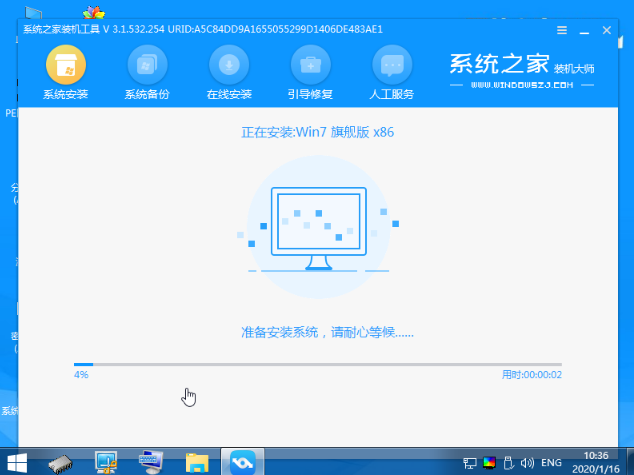Screen dimensions: 634x475
Task: Click the colorful flower desktop icon
Action: pyautogui.click(x=94, y=13)
